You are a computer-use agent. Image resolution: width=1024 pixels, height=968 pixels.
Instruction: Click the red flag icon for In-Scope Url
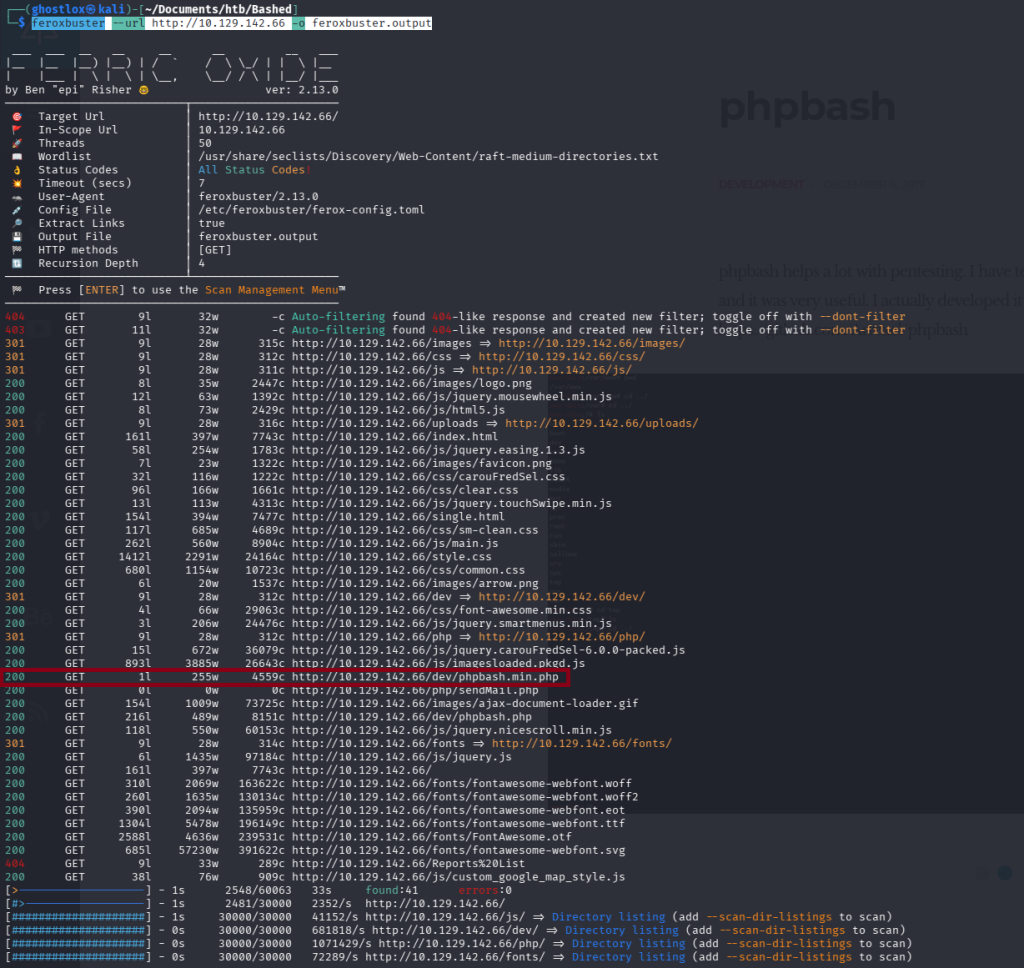tap(16, 130)
